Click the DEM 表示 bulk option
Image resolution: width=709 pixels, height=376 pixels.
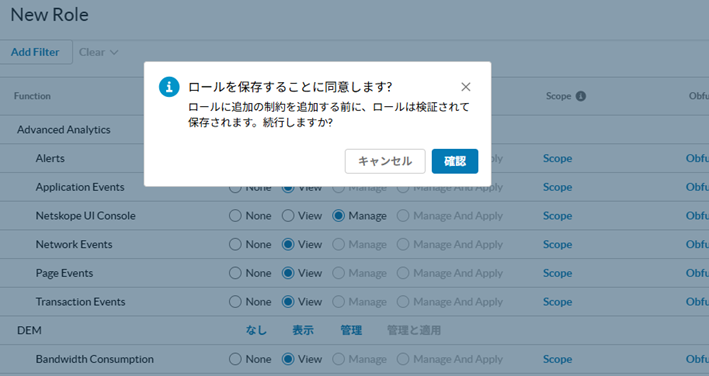tap(303, 330)
